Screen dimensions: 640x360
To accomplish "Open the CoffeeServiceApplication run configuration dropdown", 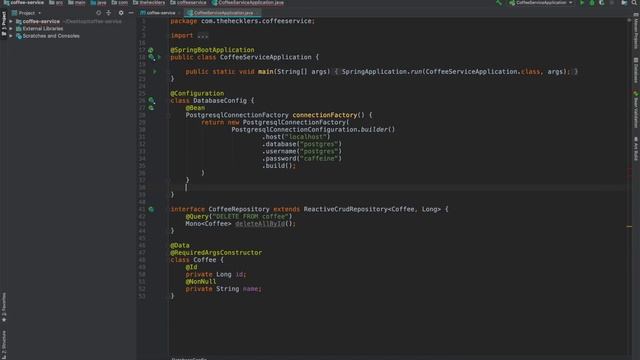I will pyautogui.click(x=540, y=3).
